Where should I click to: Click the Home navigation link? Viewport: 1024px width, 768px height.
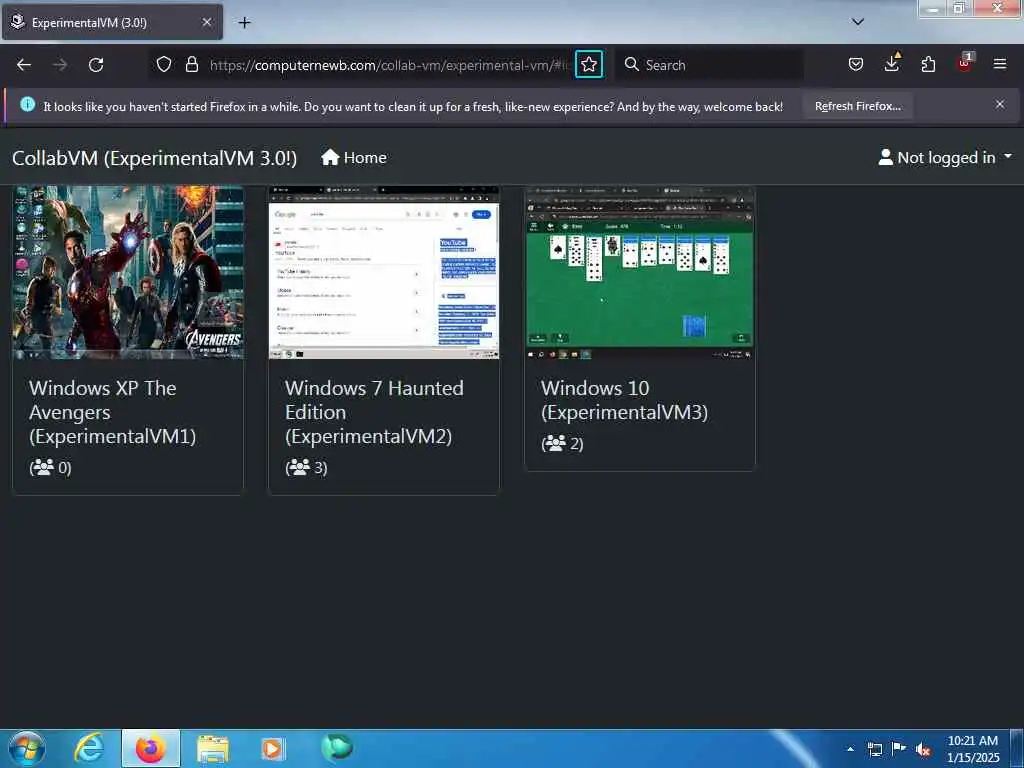(x=354, y=157)
